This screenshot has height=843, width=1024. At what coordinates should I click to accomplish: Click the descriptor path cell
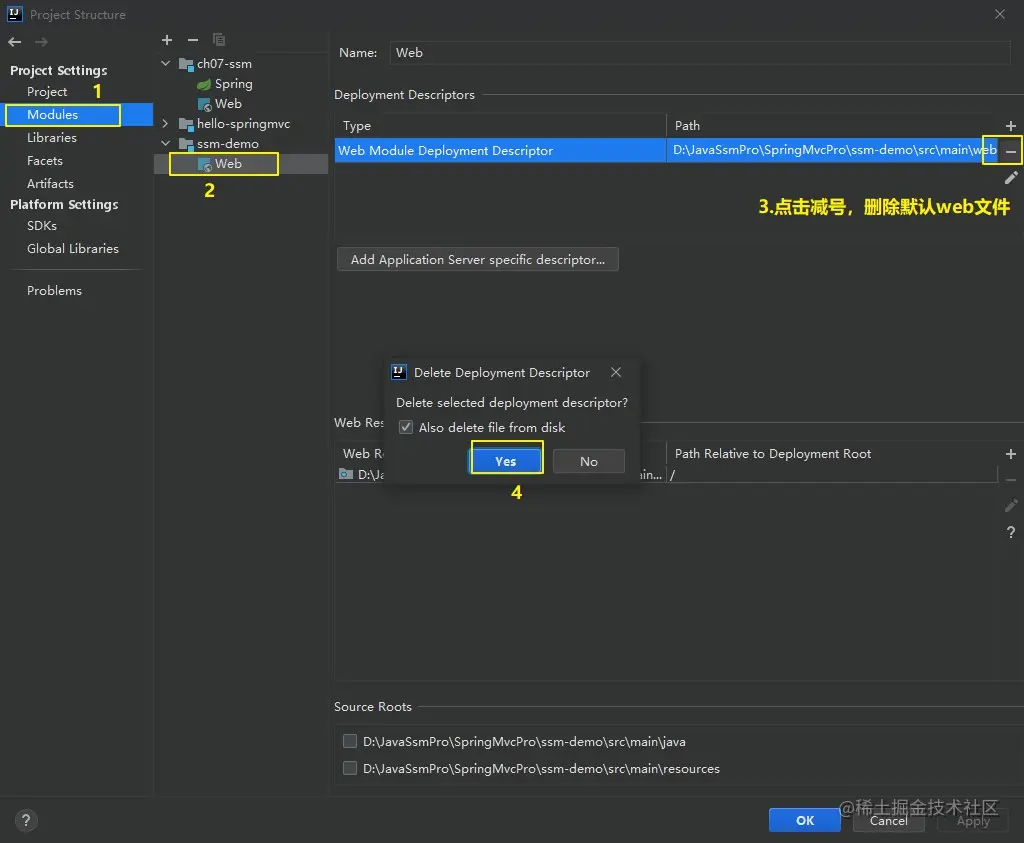[831, 150]
